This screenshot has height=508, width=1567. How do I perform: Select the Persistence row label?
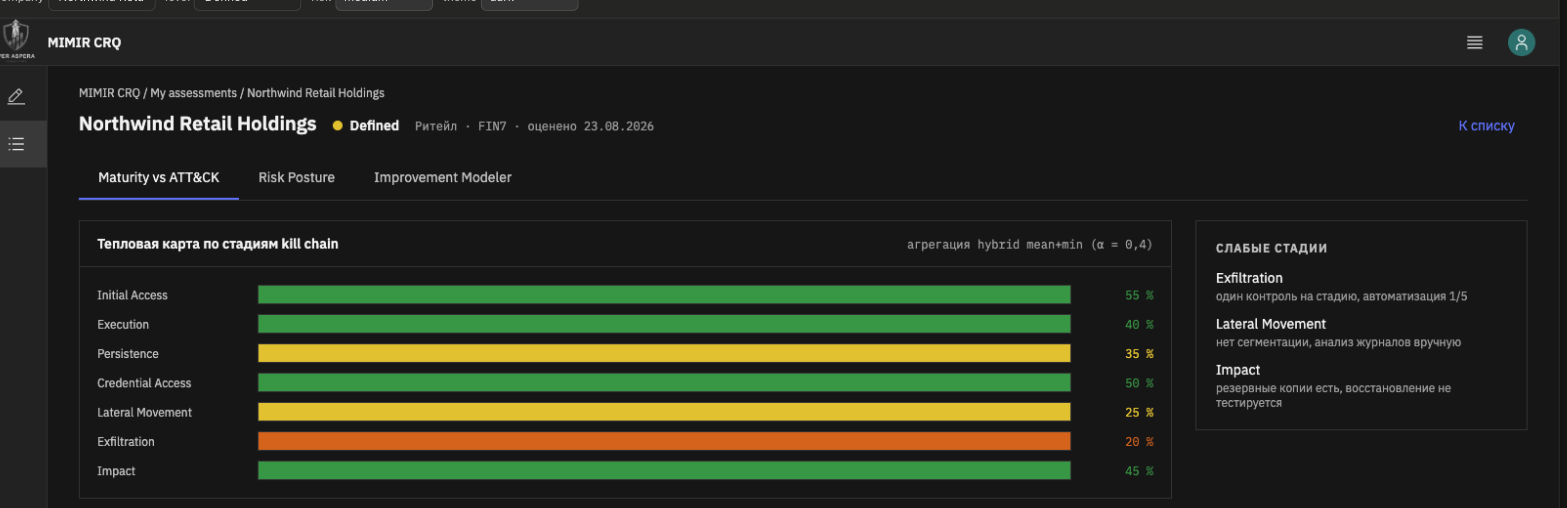[128, 354]
